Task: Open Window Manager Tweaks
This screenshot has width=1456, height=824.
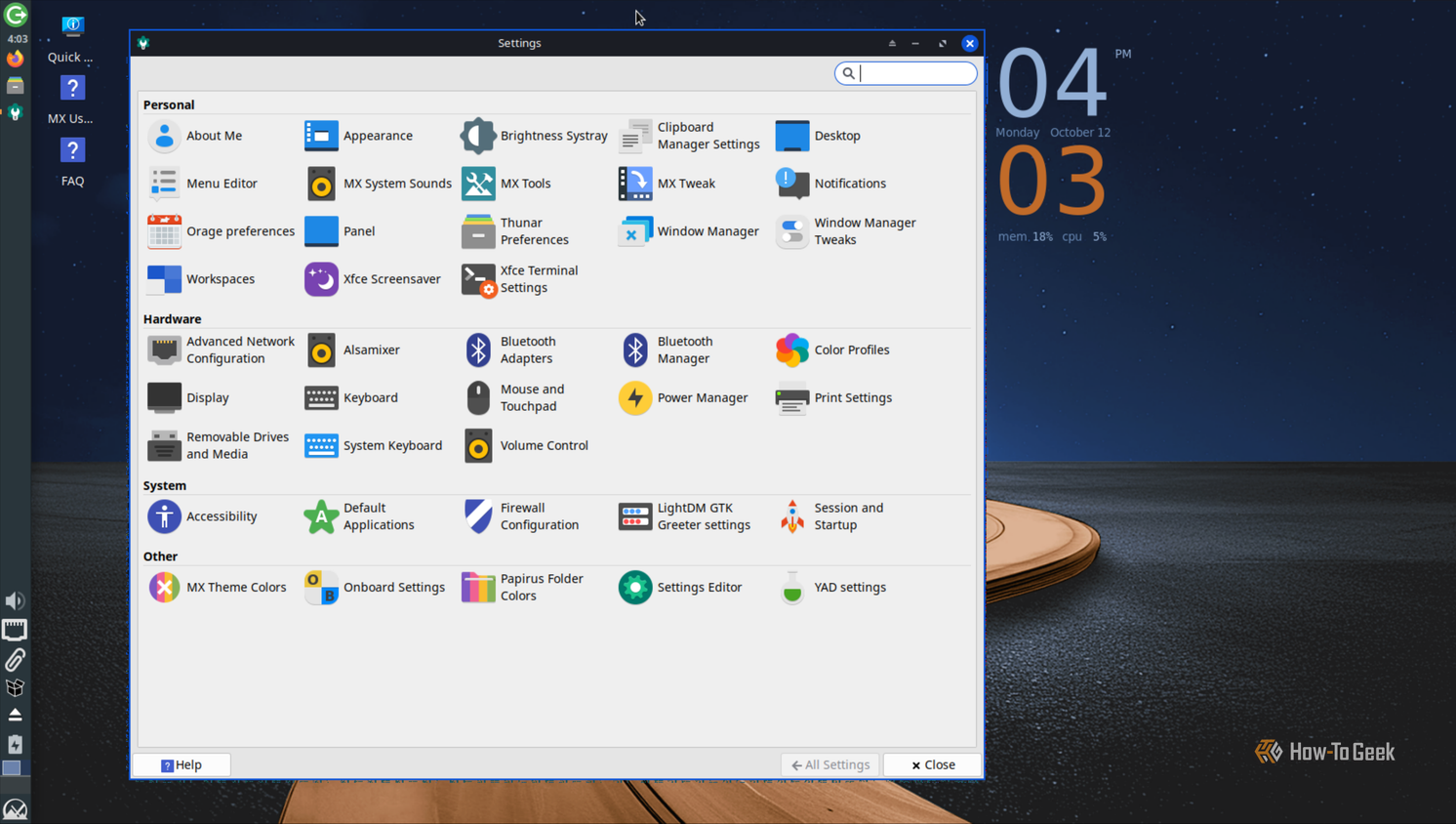Action: click(846, 231)
